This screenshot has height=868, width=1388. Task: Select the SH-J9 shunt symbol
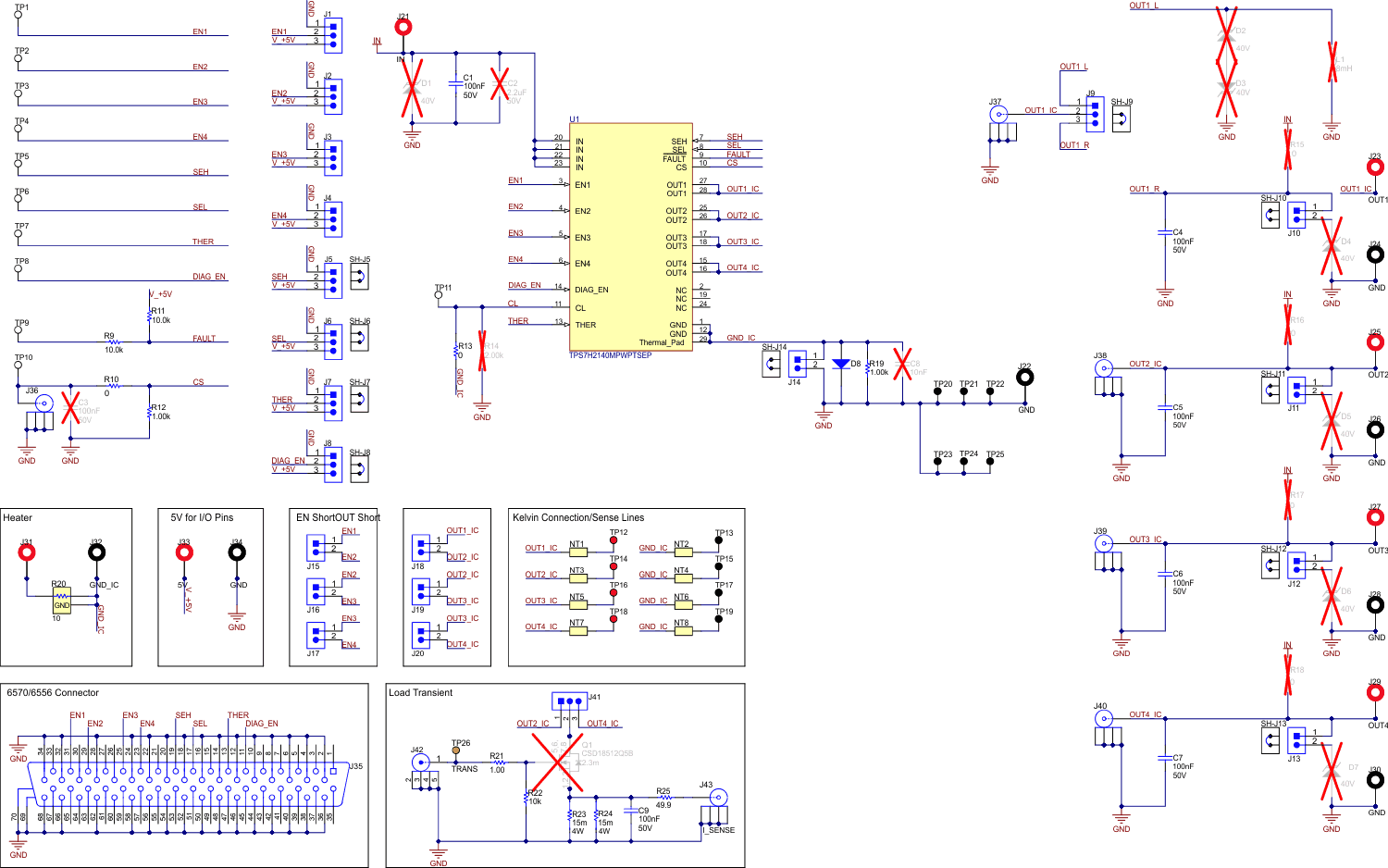pos(1121,119)
